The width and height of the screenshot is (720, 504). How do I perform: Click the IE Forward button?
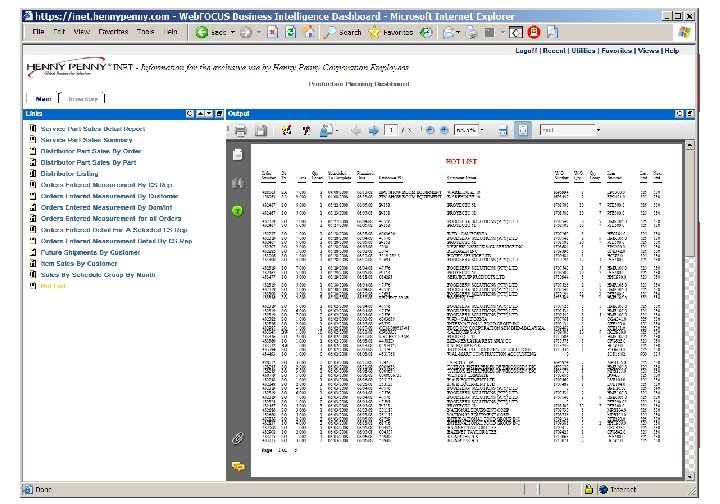pos(247,32)
